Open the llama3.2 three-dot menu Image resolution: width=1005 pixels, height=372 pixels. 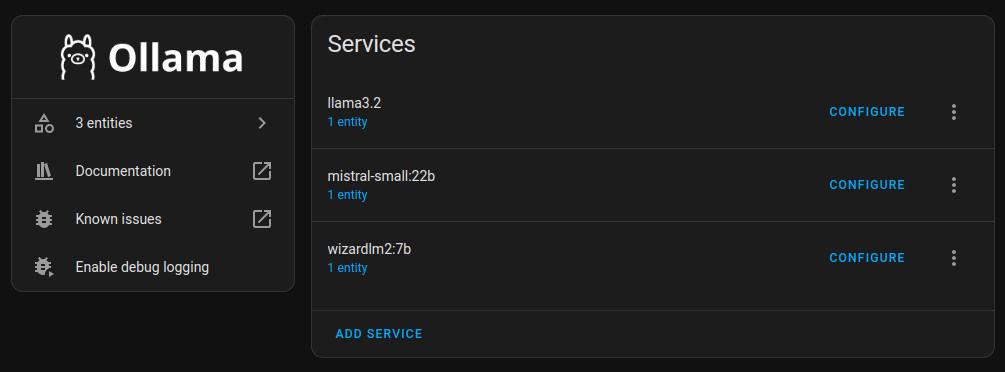[954, 112]
